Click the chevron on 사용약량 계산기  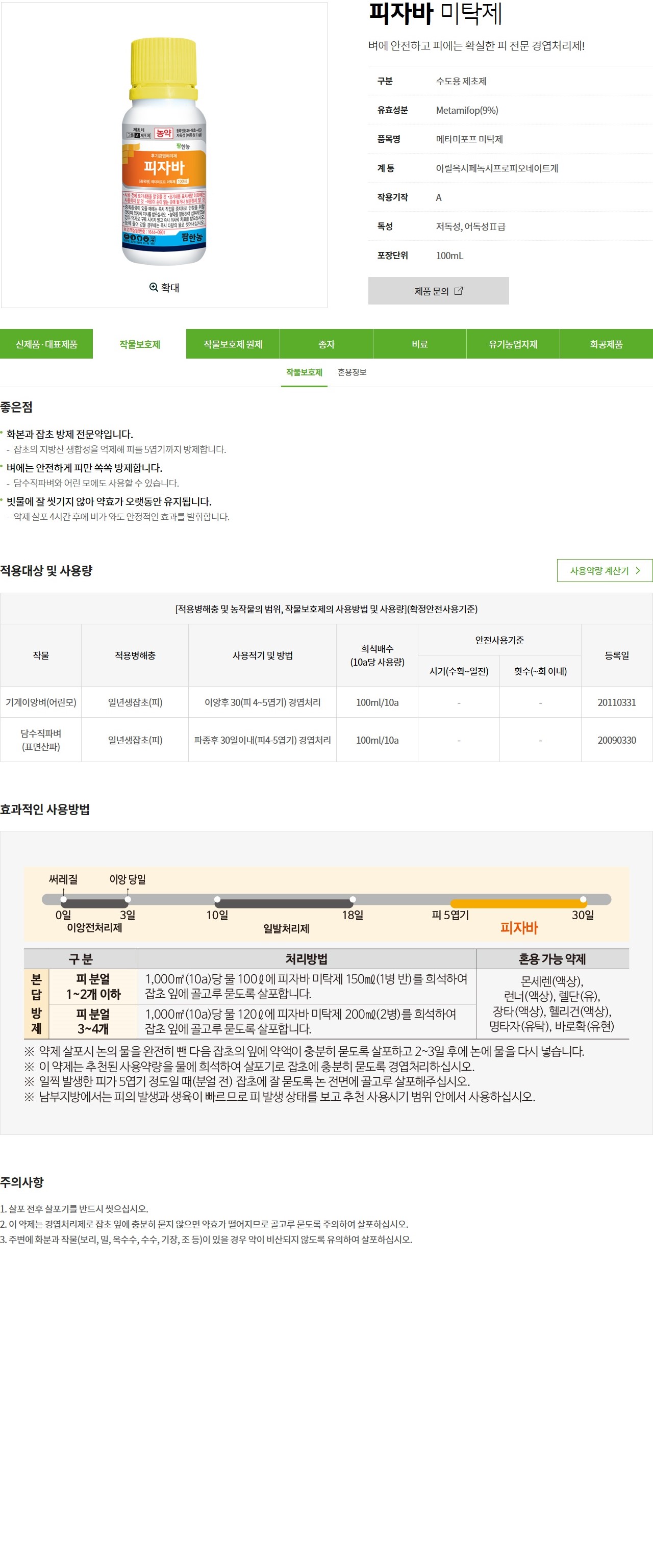[637, 570]
